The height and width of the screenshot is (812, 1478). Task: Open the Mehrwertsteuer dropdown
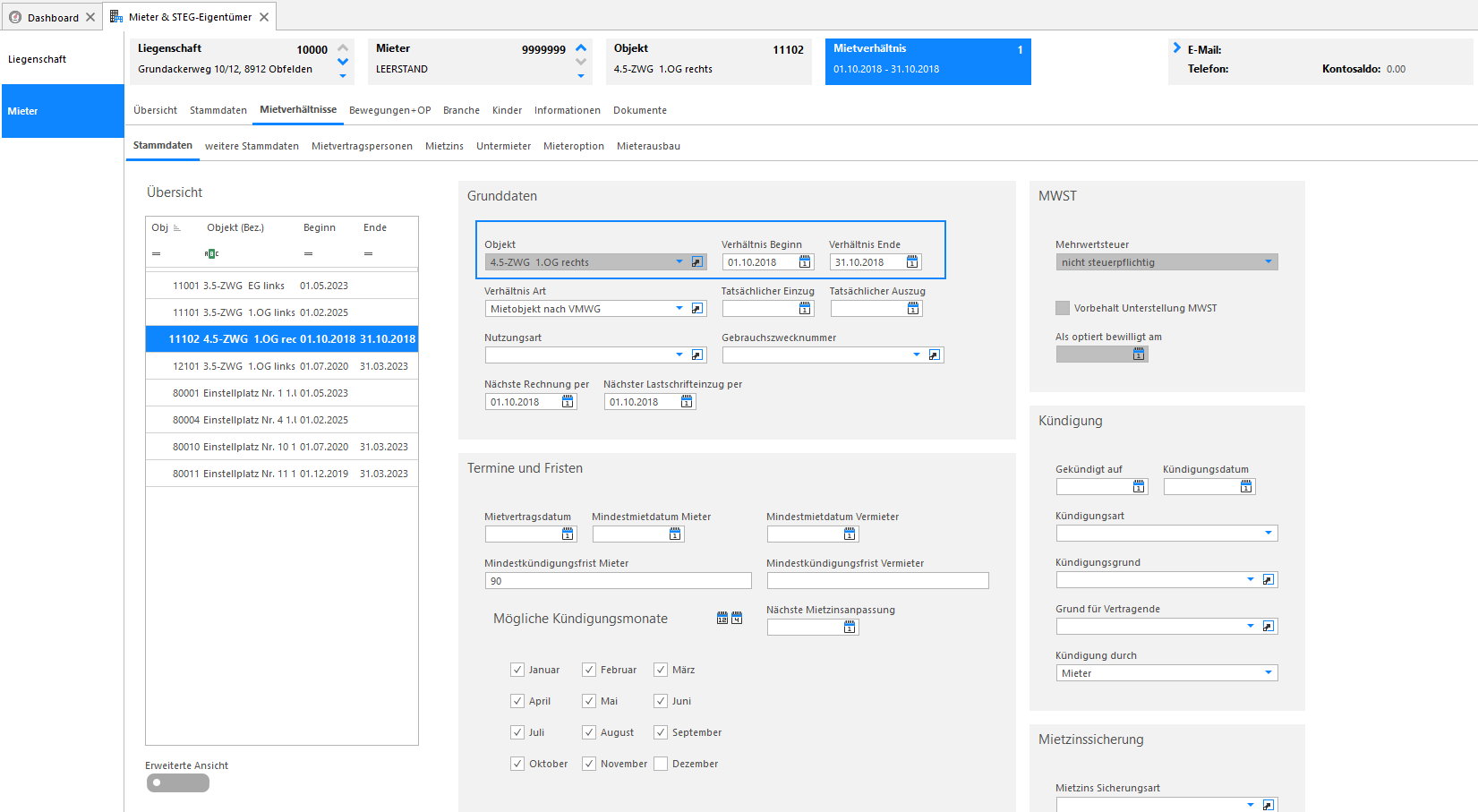point(1269,262)
